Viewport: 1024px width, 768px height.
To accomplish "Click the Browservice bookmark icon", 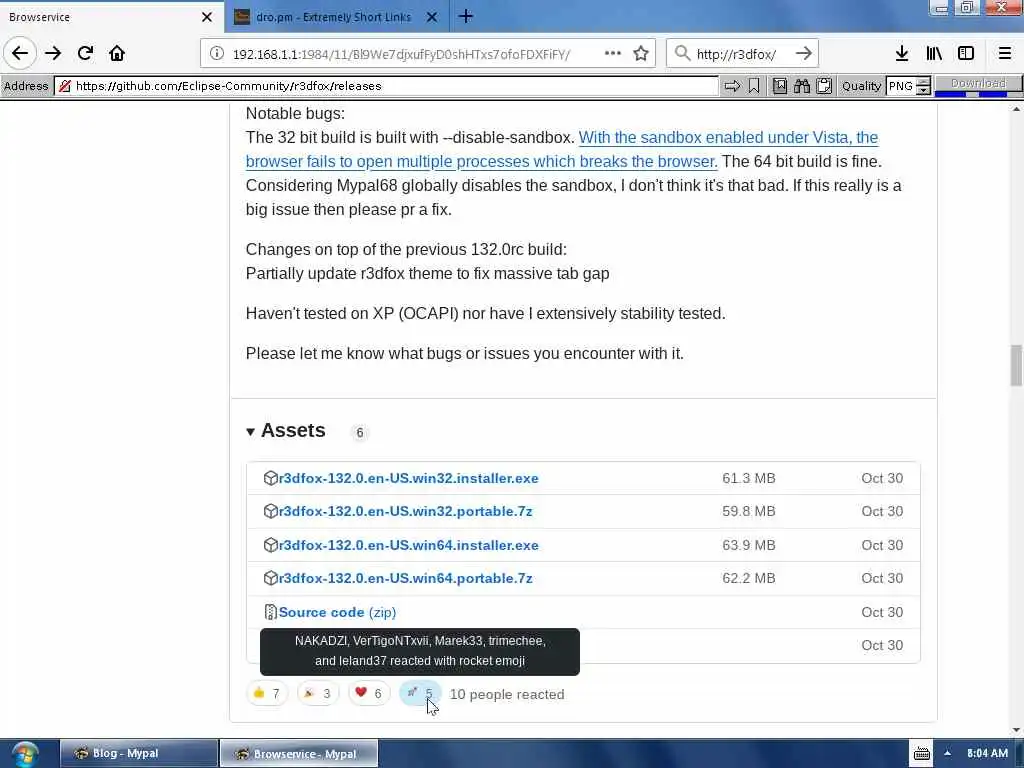I will (x=754, y=86).
